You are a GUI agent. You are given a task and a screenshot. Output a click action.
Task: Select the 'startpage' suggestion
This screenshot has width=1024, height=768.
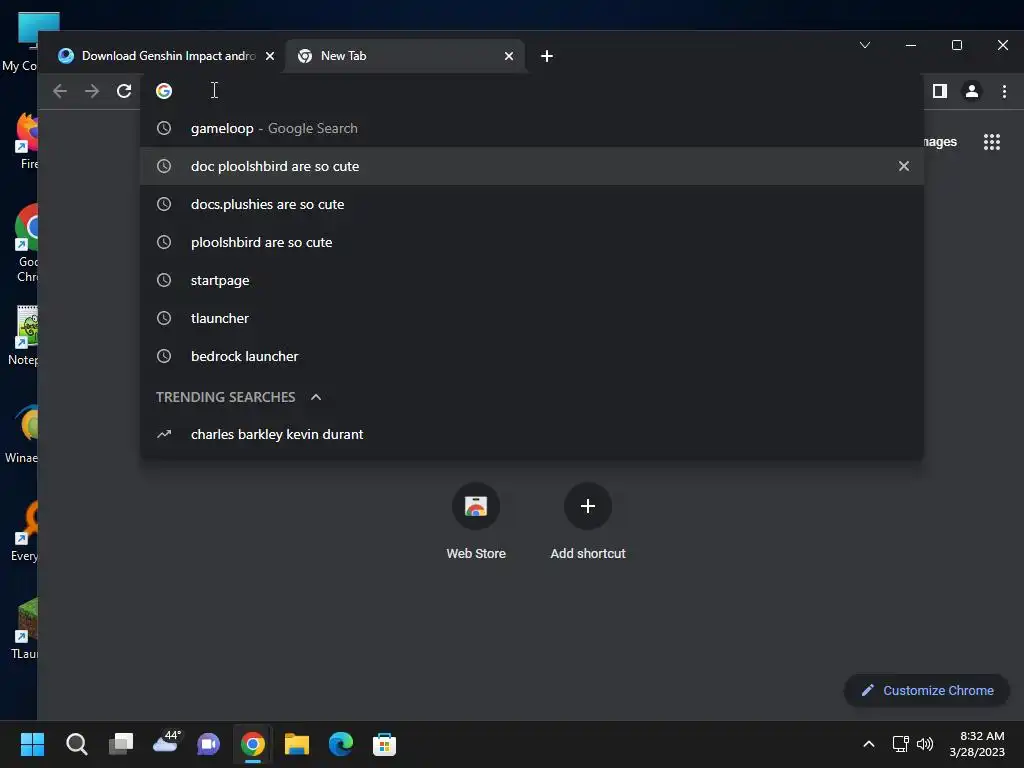[x=532, y=280]
